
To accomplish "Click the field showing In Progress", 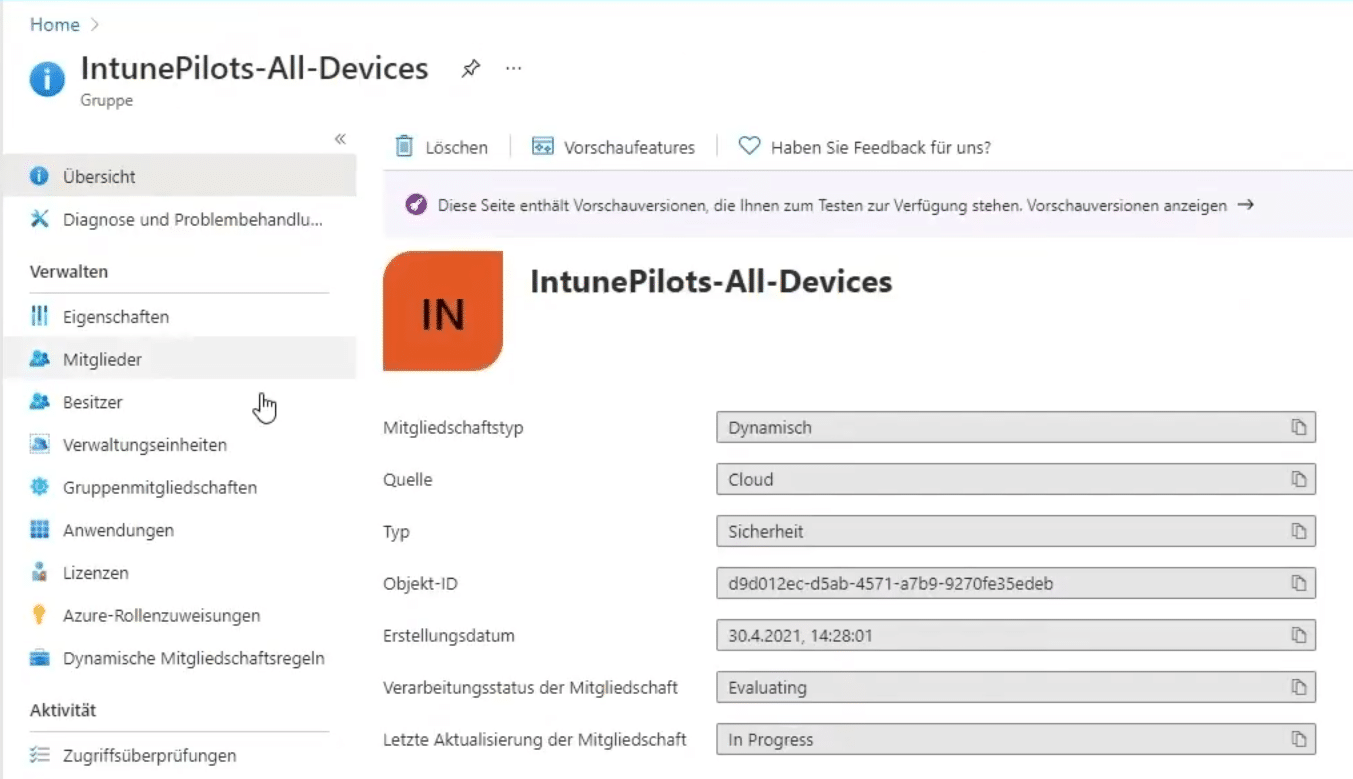I will point(1016,740).
